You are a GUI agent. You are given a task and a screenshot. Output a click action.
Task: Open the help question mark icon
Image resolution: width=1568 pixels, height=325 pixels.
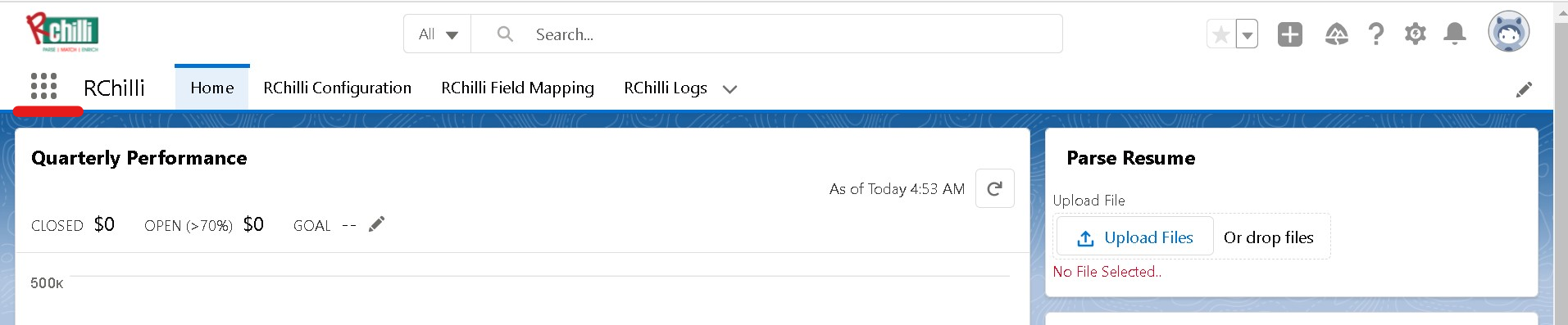(x=1376, y=34)
